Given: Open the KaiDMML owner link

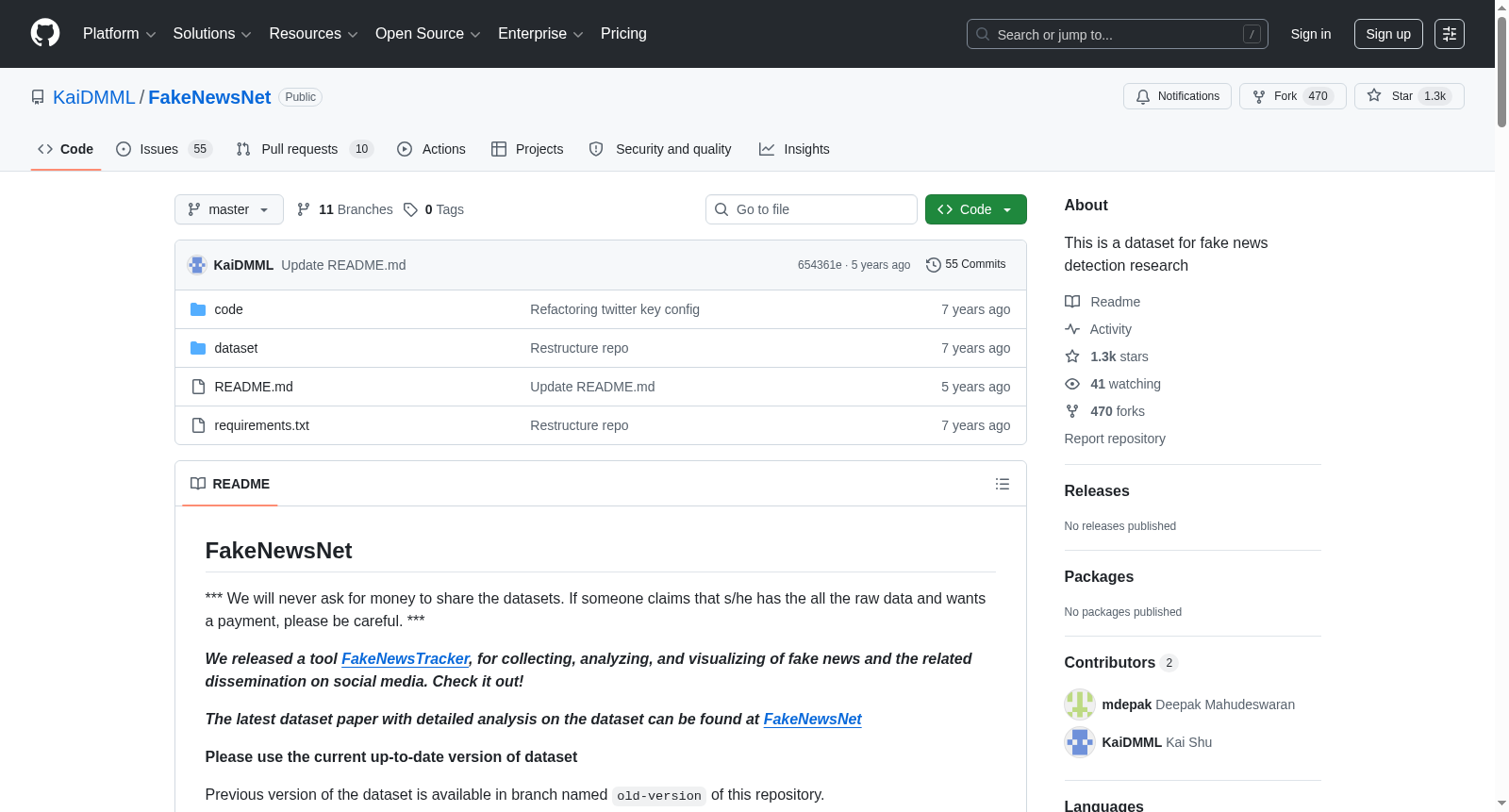Looking at the screenshot, I should coord(94,97).
